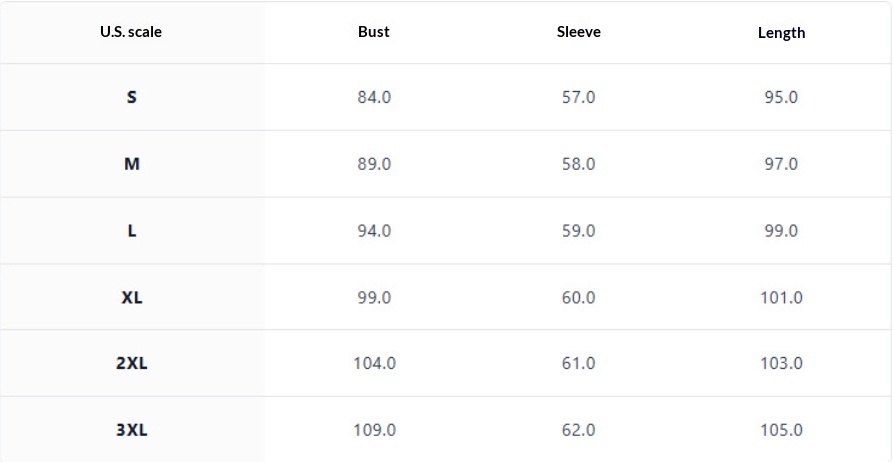Click the sleeve value 58.0
Image resolution: width=893 pixels, height=462 pixels.
point(578,164)
